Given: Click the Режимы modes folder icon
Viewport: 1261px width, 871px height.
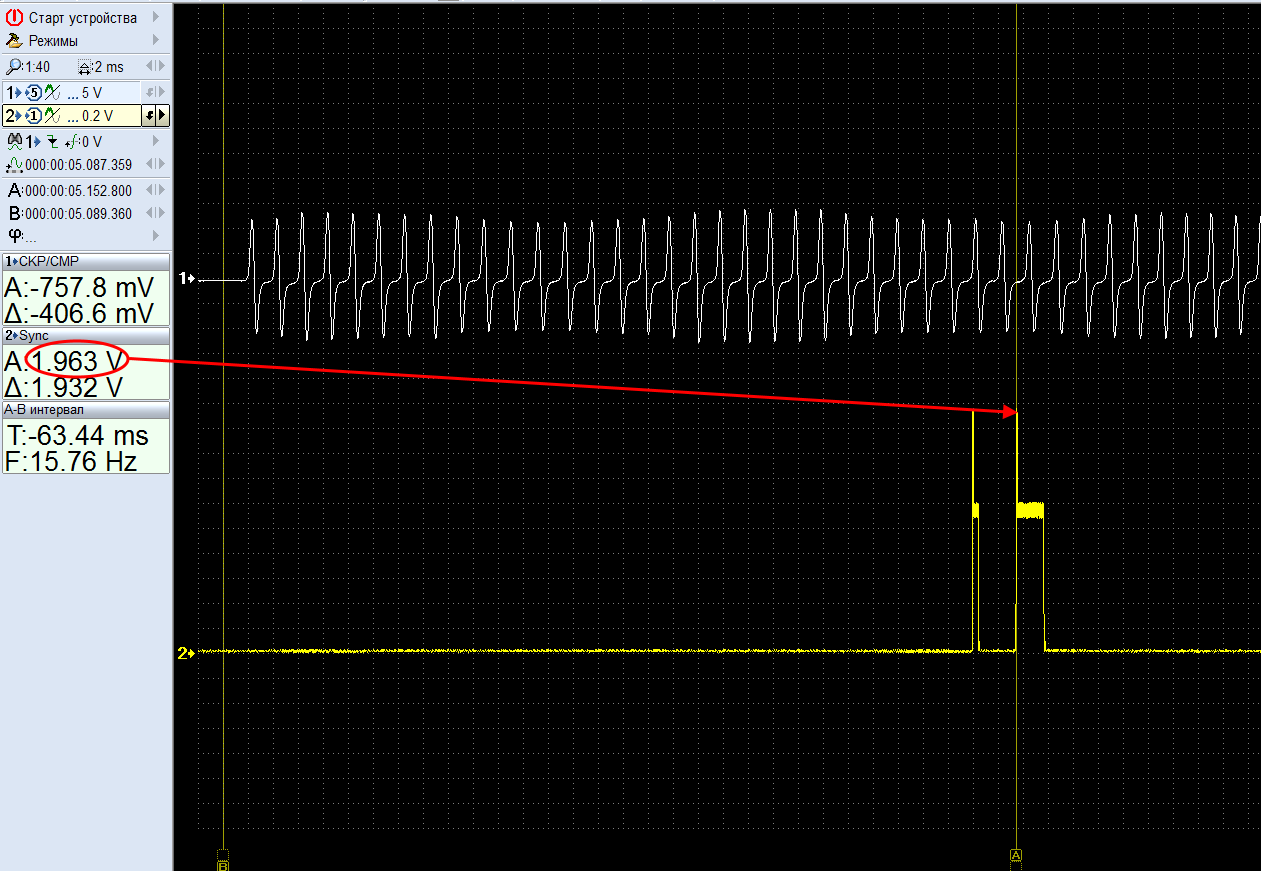Looking at the screenshot, I should [x=14, y=41].
